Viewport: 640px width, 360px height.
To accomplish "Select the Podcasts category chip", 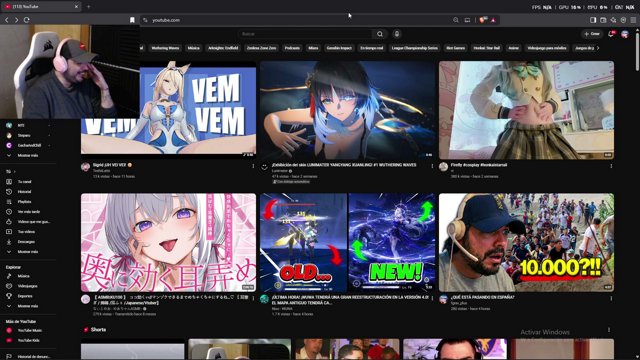I will pyautogui.click(x=292, y=48).
